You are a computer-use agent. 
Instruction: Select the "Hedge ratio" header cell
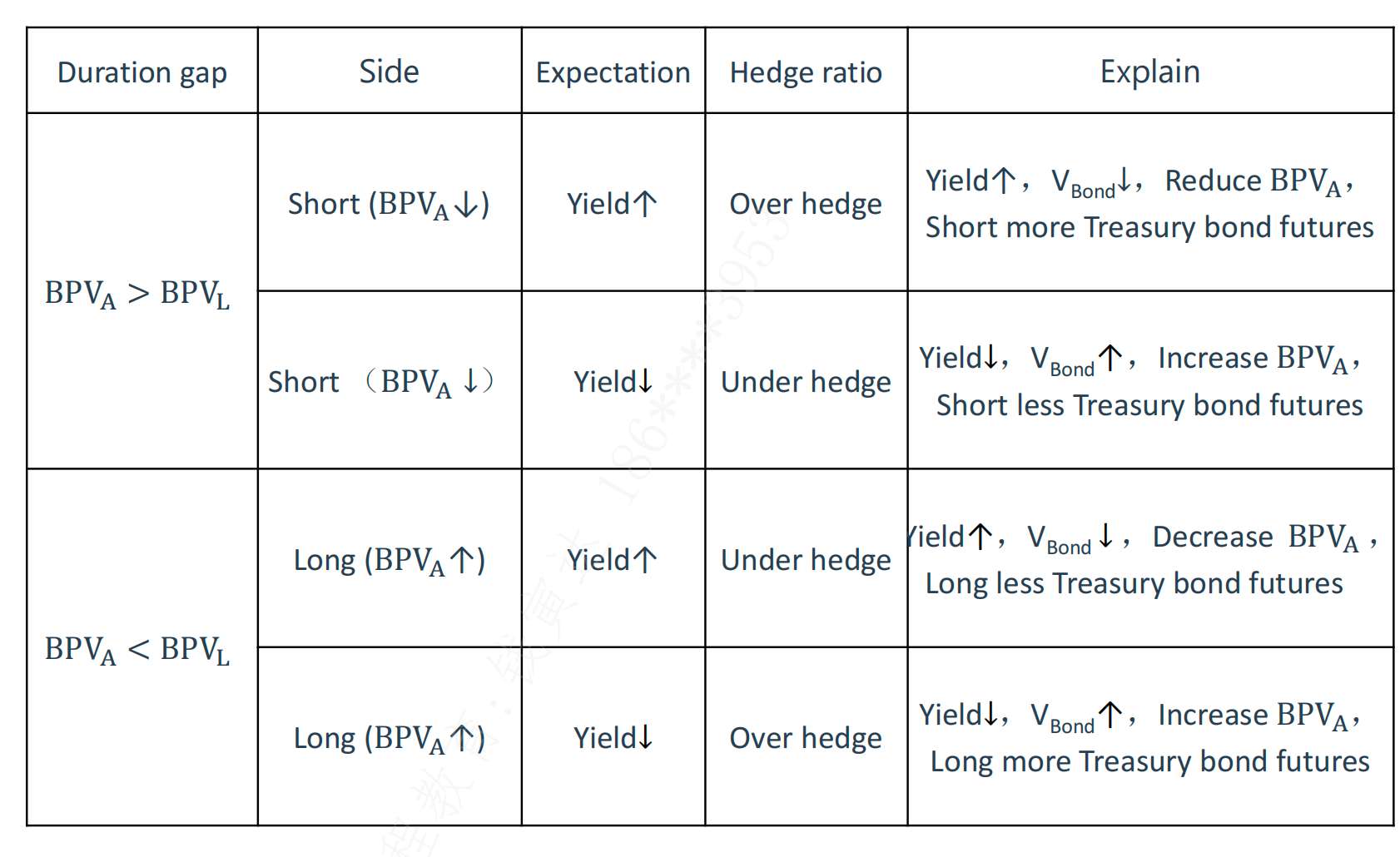coord(805,72)
